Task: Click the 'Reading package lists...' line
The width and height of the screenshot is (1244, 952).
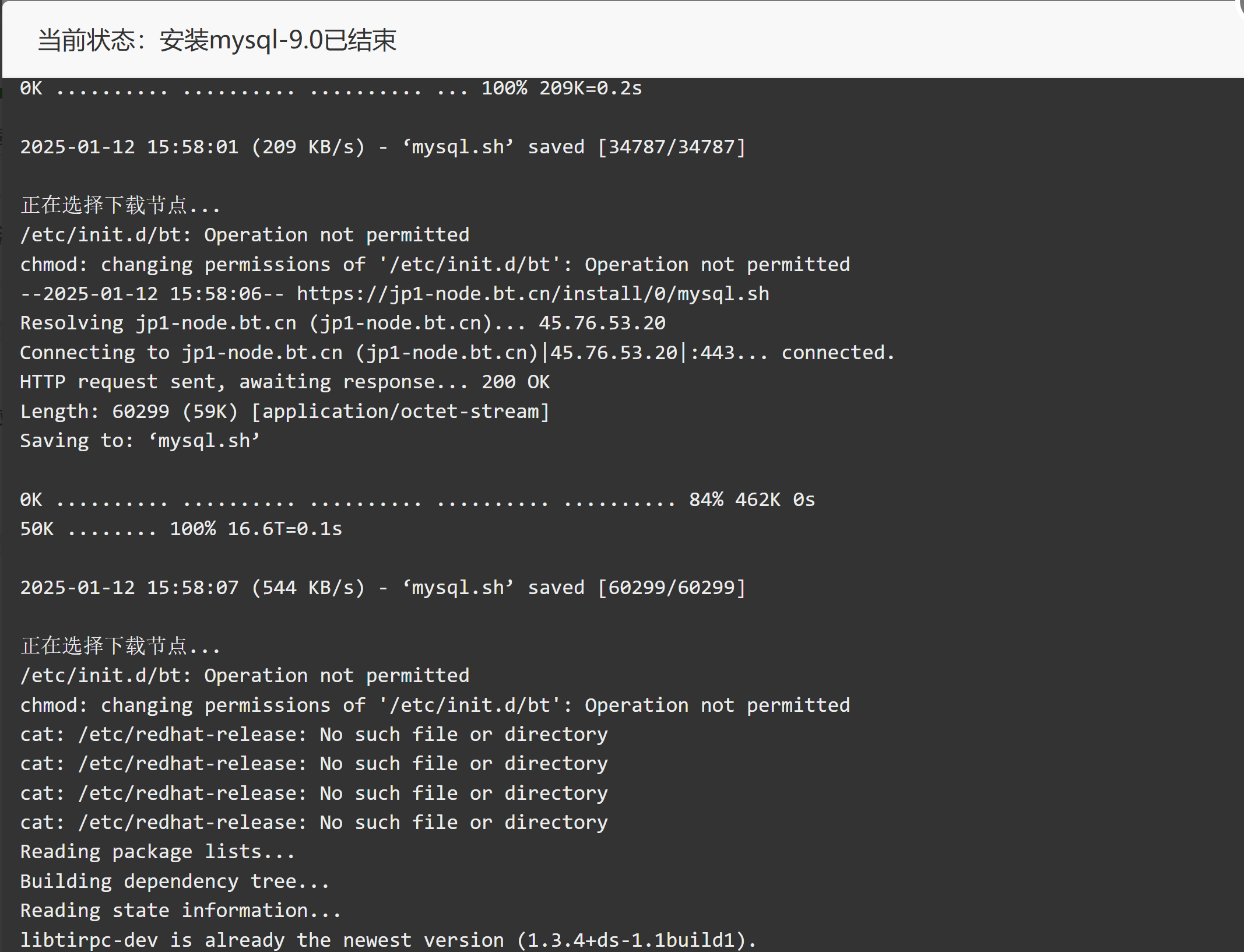Action: point(157,852)
